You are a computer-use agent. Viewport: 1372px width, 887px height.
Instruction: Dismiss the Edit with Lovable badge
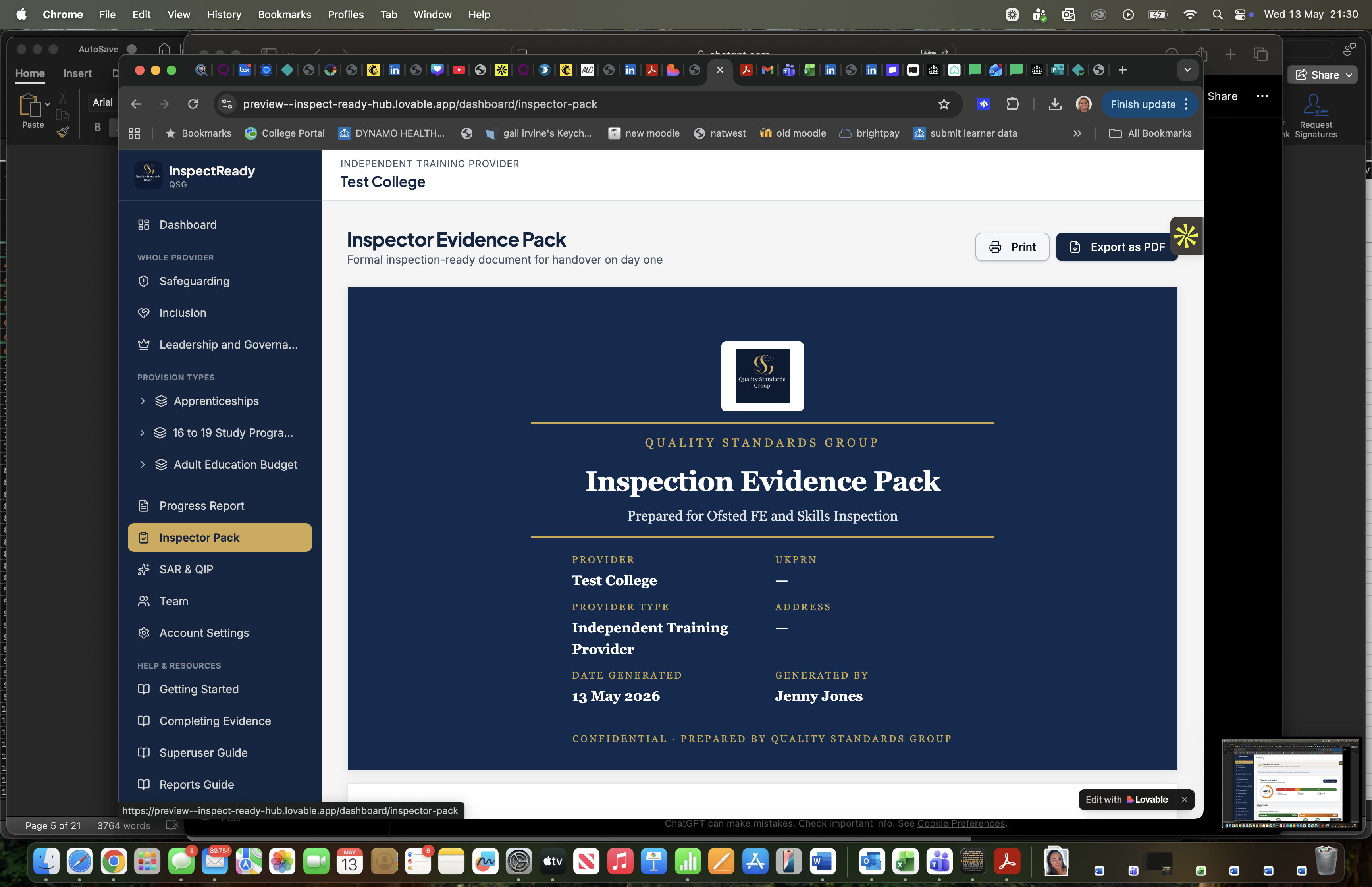(1184, 800)
